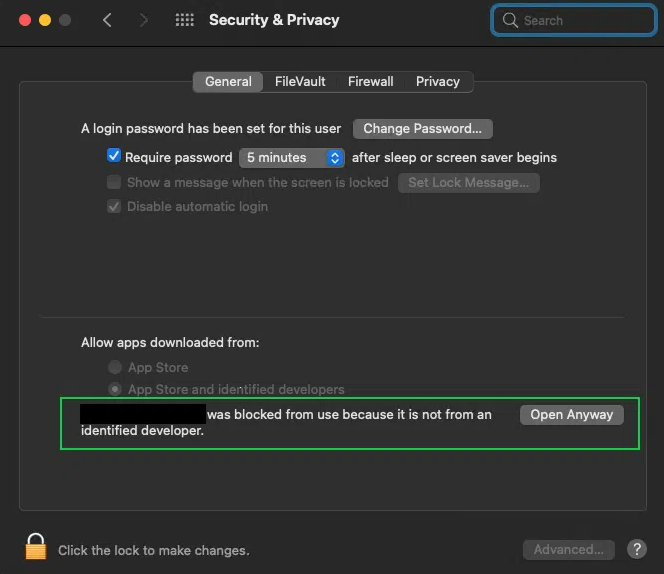Screen dimensions: 664x574
Task: Go forward with the right chevron
Action: point(143,20)
